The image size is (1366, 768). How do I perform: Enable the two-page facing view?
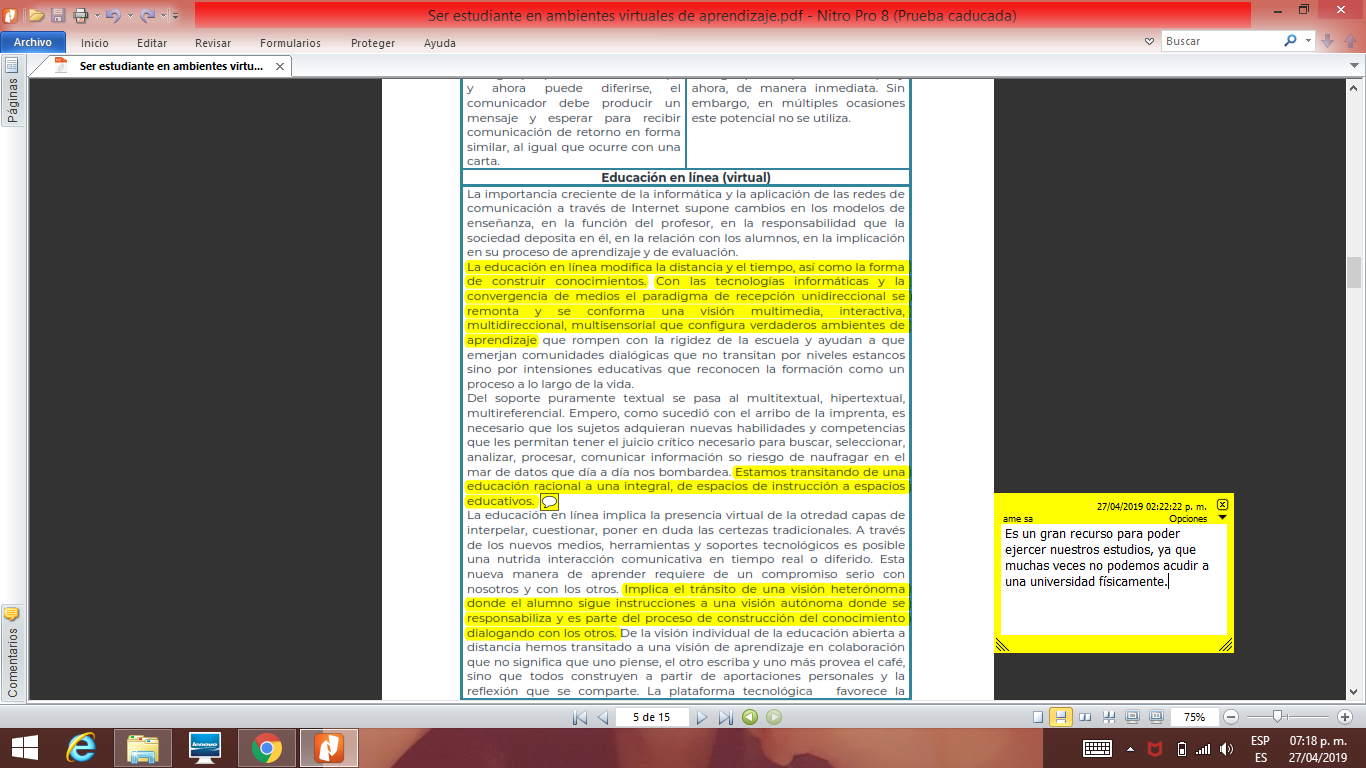(1085, 717)
